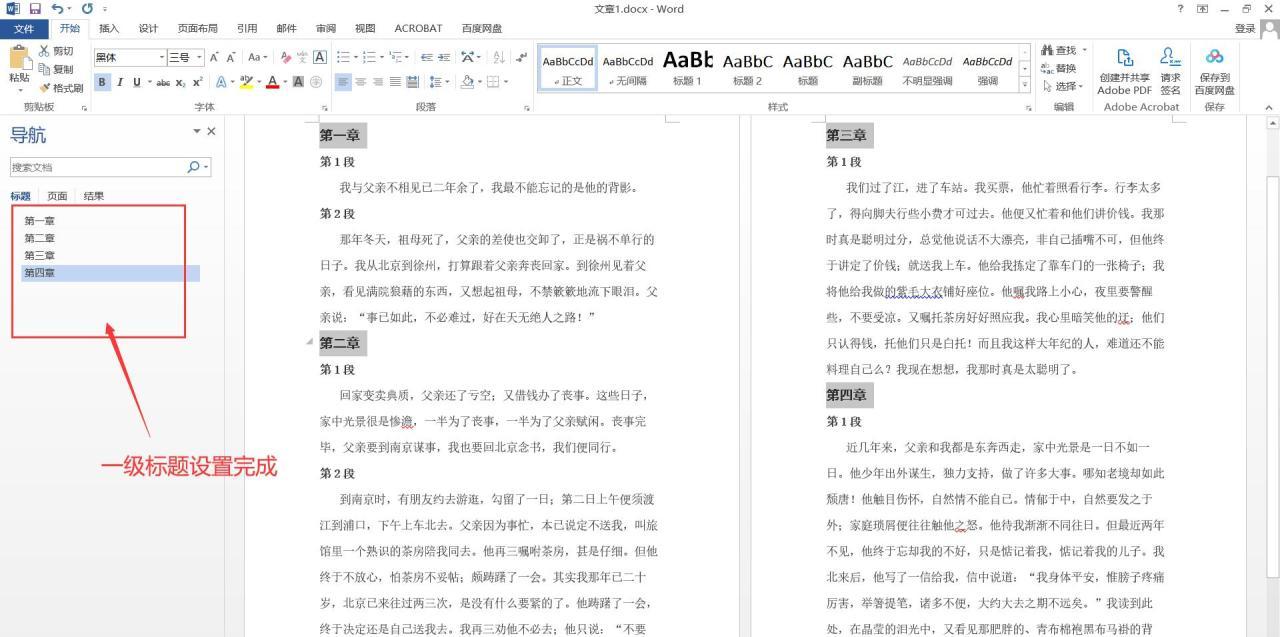Decrease the paragraph indent
The height and width of the screenshot is (637, 1280).
(427, 58)
